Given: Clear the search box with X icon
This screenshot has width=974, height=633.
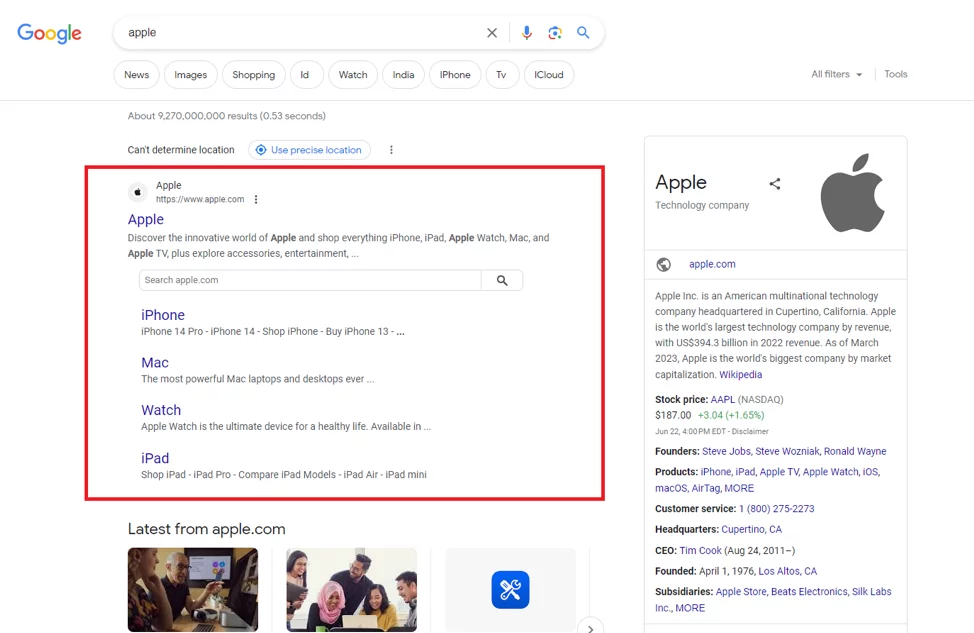Looking at the screenshot, I should point(492,33).
